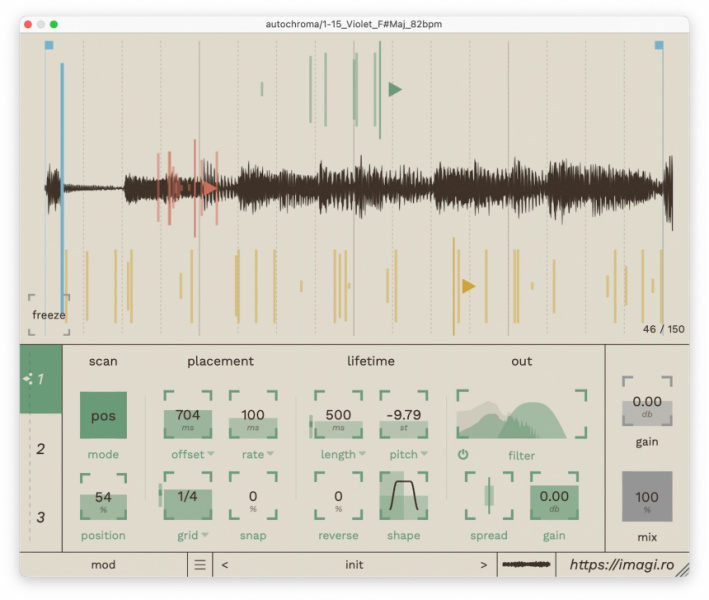Click the -9.79 st pitch value box
The image size is (709, 600).
pyautogui.click(x=403, y=415)
